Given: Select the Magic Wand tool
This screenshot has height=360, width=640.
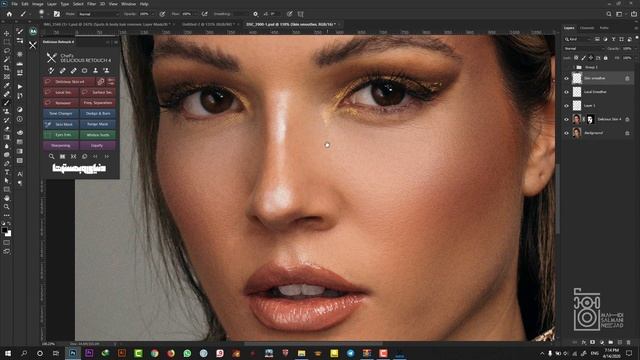Looking at the screenshot, I should pos(7,59).
